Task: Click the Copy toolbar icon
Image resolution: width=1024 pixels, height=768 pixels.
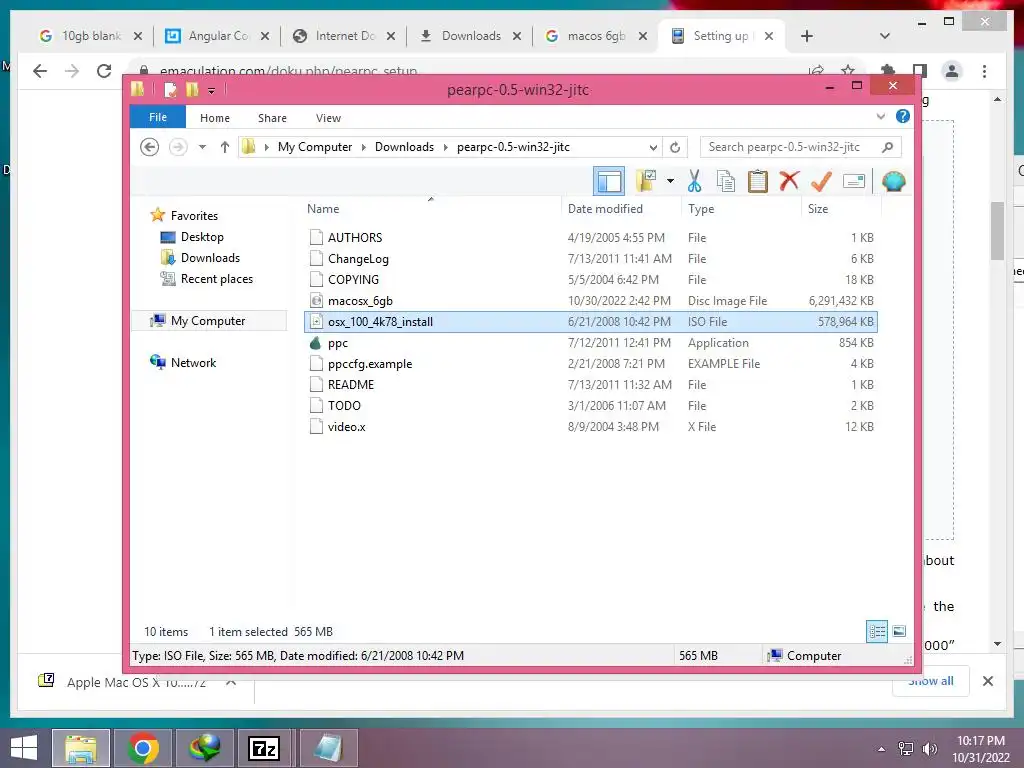Action: pyautogui.click(x=726, y=181)
